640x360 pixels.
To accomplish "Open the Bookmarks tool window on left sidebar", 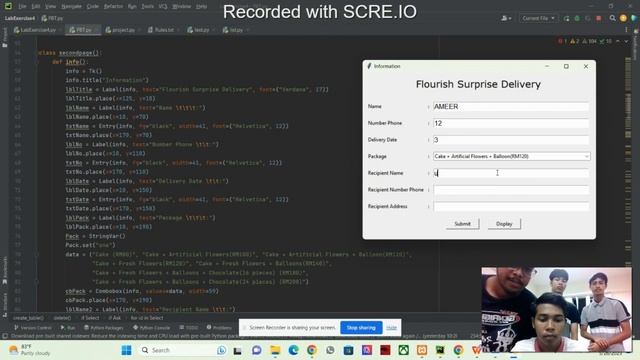I will pyautogui.click(x=5, y=271).
